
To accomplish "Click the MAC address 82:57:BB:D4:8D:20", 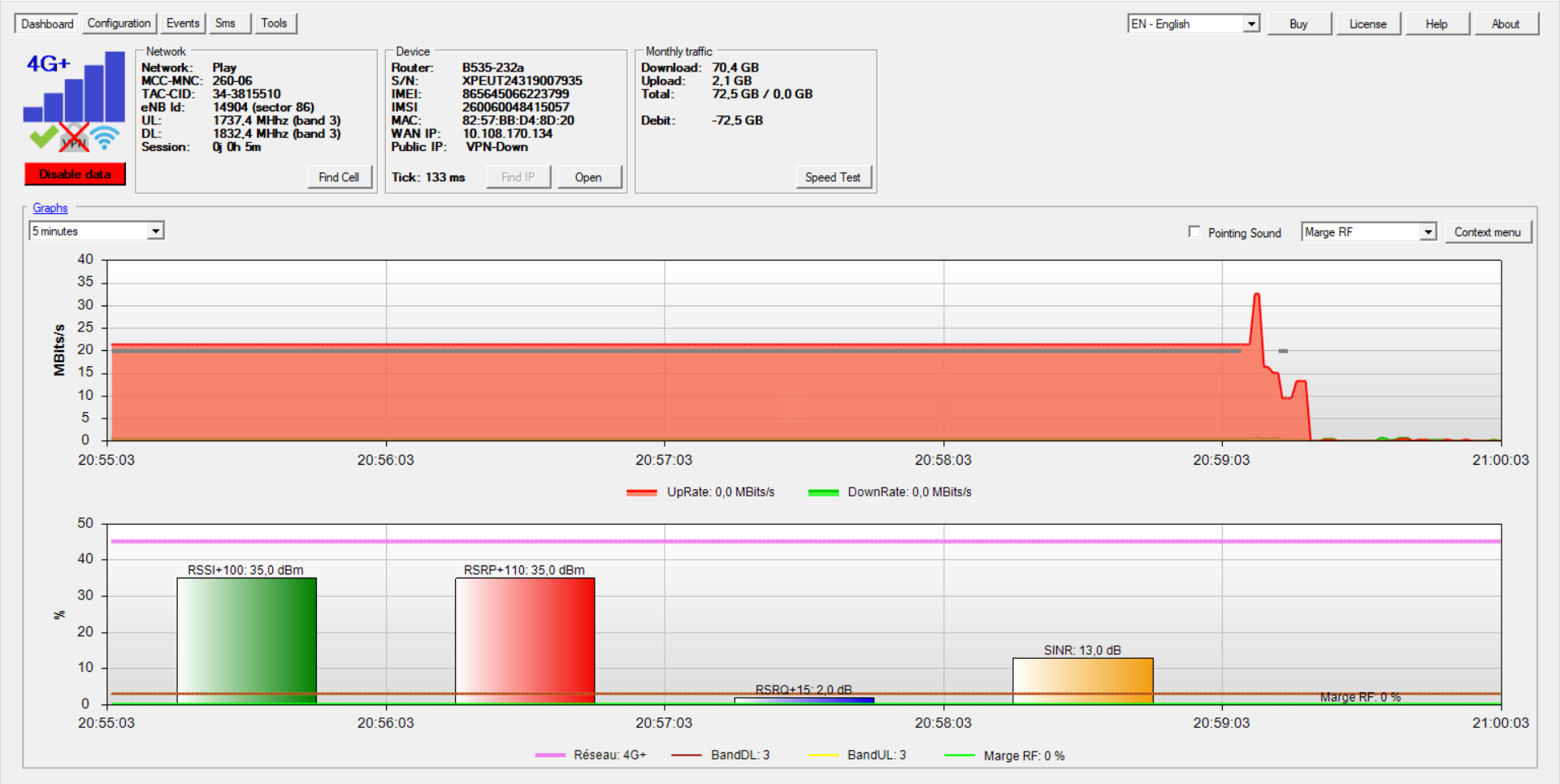I will (x=518, y=120).
